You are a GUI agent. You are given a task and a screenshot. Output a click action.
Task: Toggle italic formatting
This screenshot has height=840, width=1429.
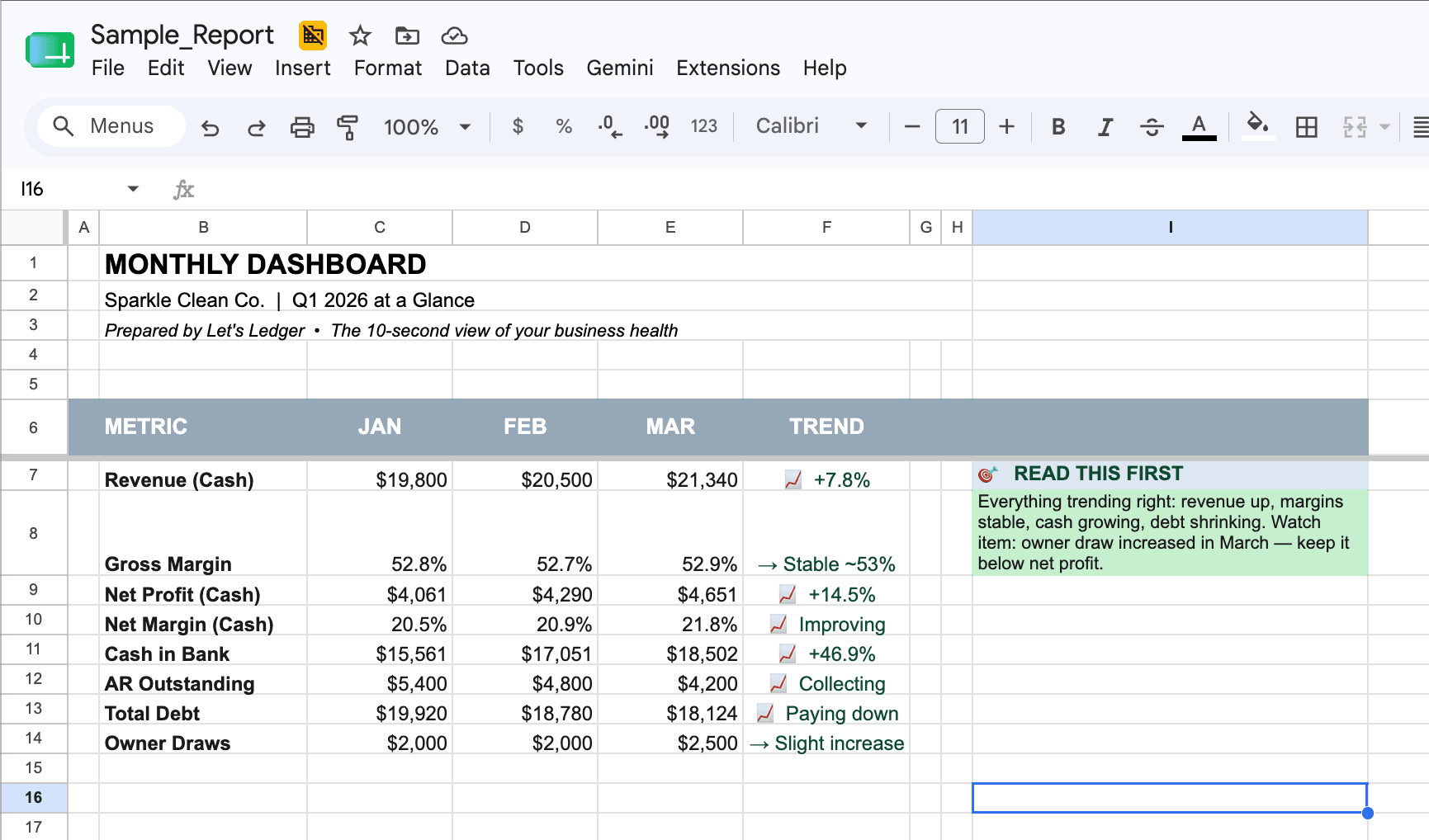click(1105, 126)
